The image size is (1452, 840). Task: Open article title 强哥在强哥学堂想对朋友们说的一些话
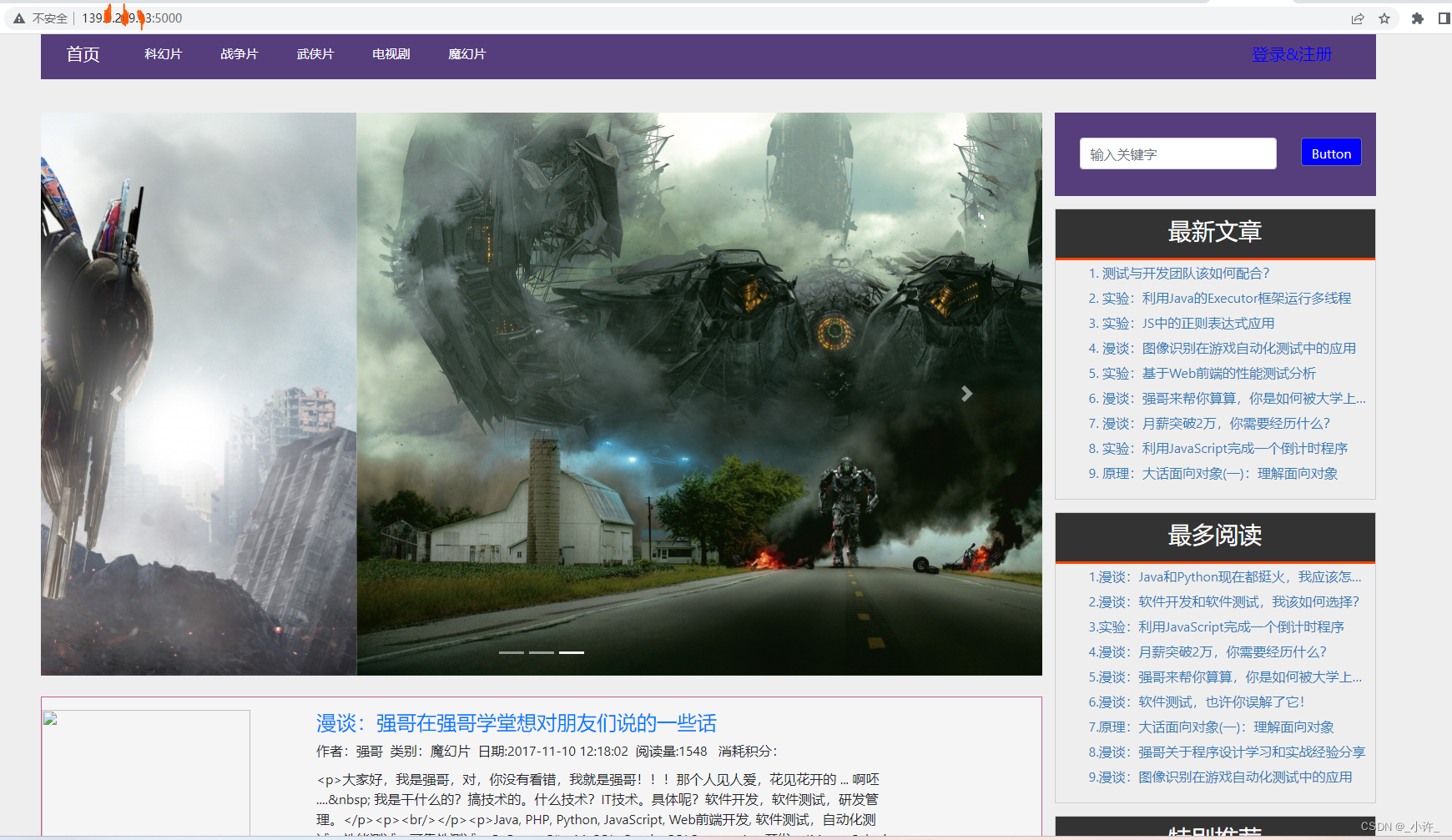click(517, 723)
